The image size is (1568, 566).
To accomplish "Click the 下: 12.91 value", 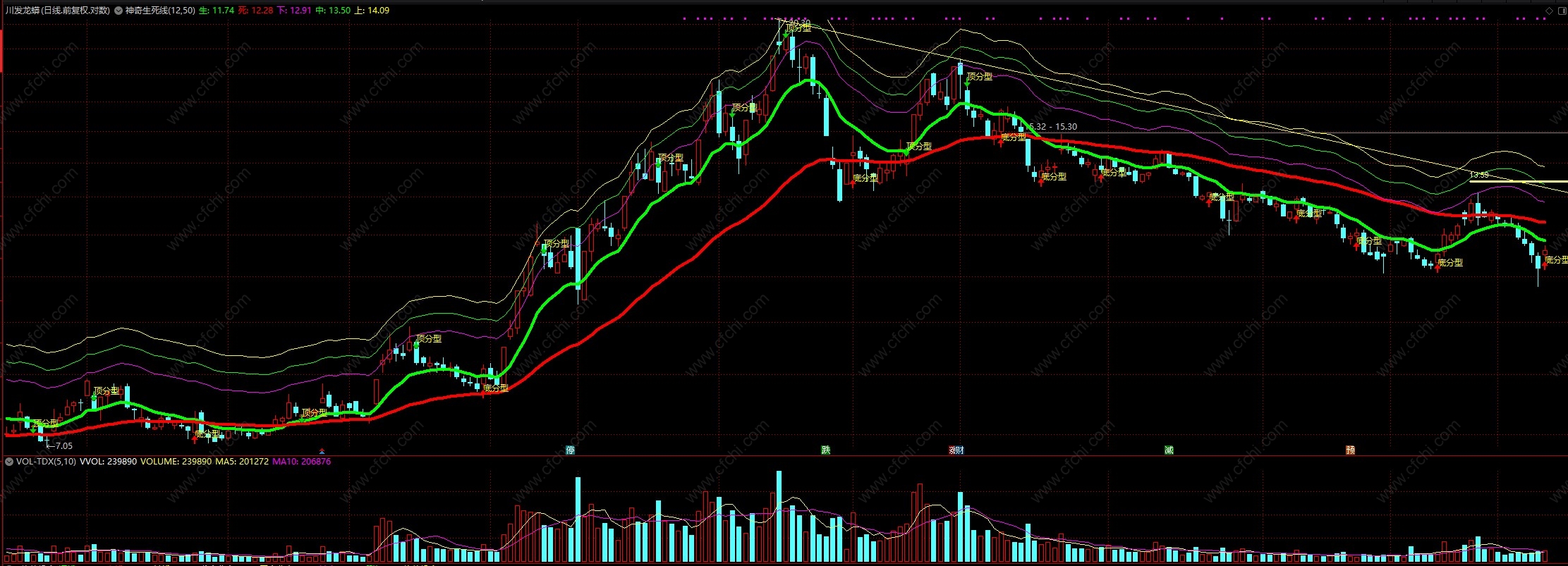I will coord(293,11).
